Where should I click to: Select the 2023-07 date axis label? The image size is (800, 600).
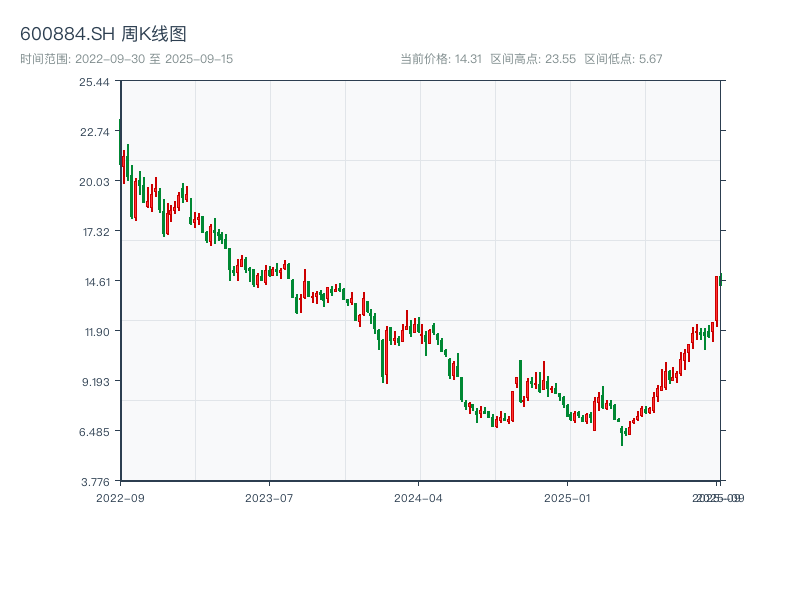tap(269, 497)
